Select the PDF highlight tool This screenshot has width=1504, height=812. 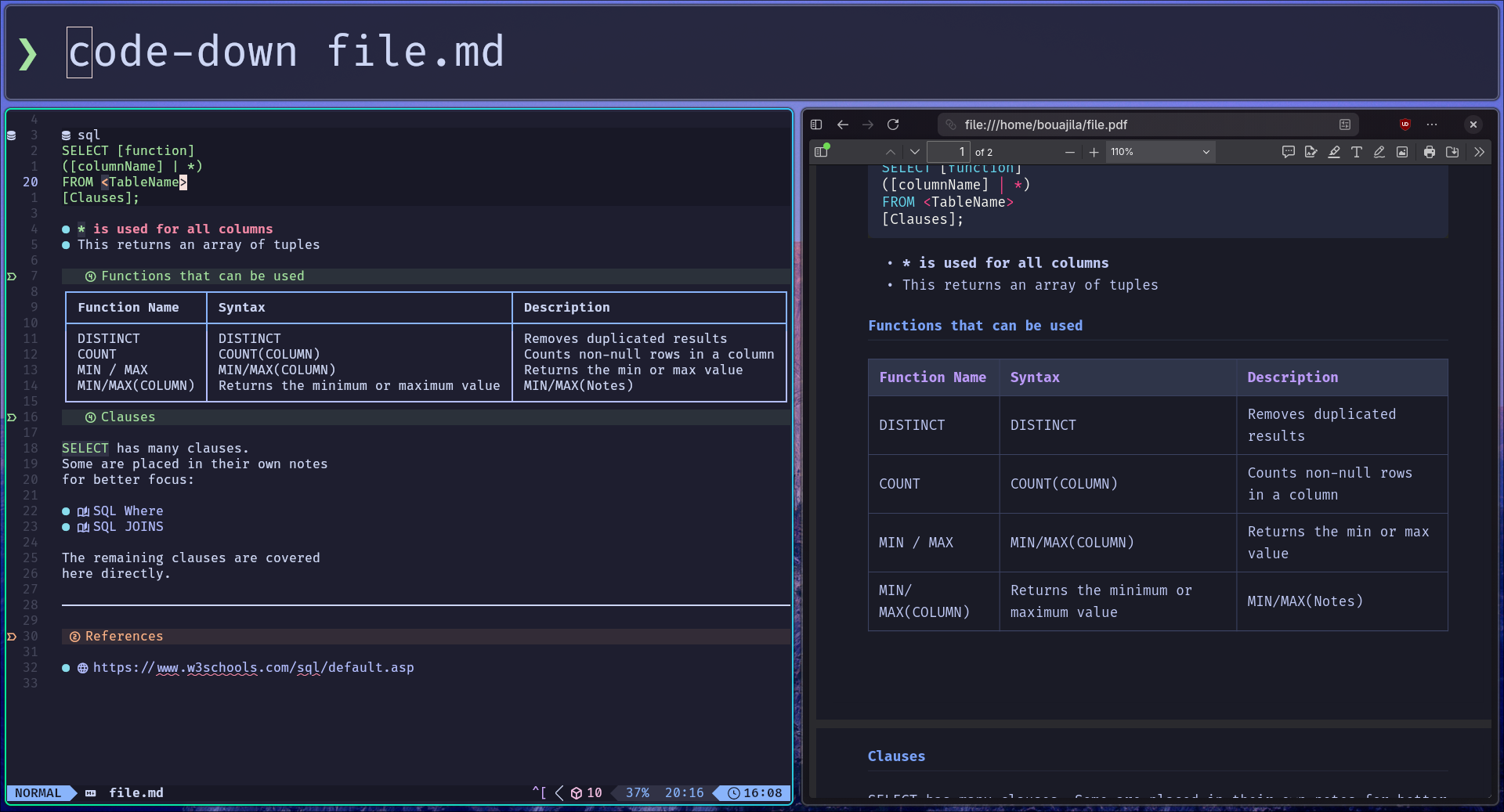[1334, 152]
